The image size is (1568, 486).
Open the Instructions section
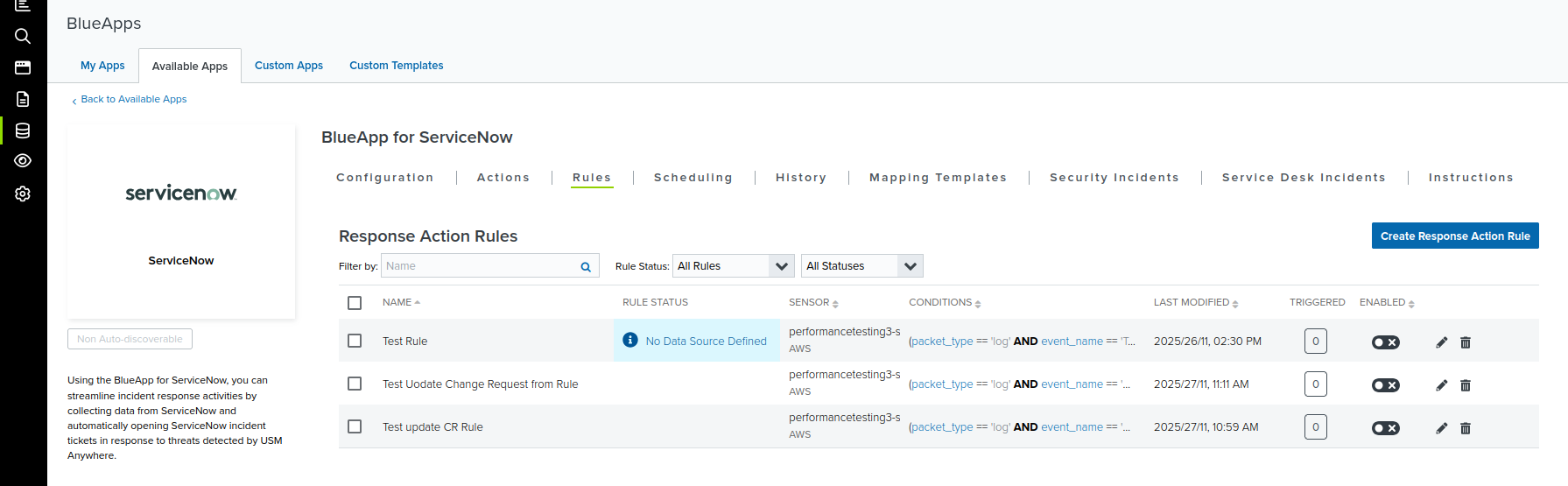point(1471,178)
